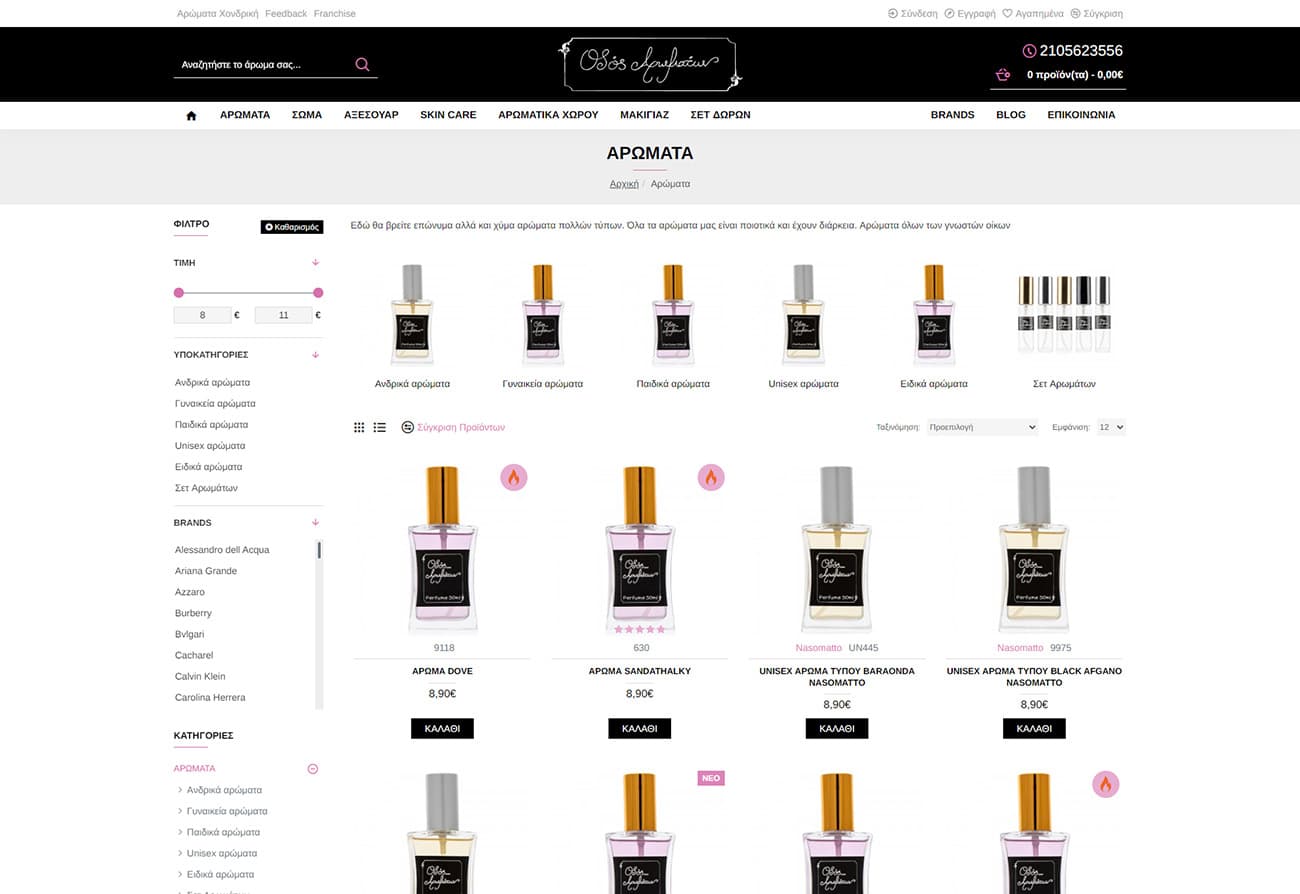Click the search magnifier icon
1300x894 pixels.
click(x=362, y=65)
